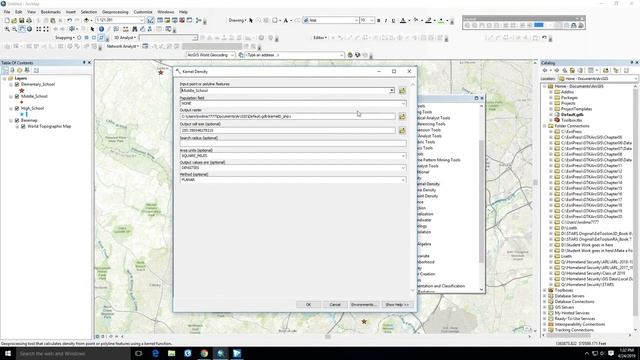Click Cancel in Kernel Density dialog
This screenshot has width=640, height=360.
click(x=335, y=305)
